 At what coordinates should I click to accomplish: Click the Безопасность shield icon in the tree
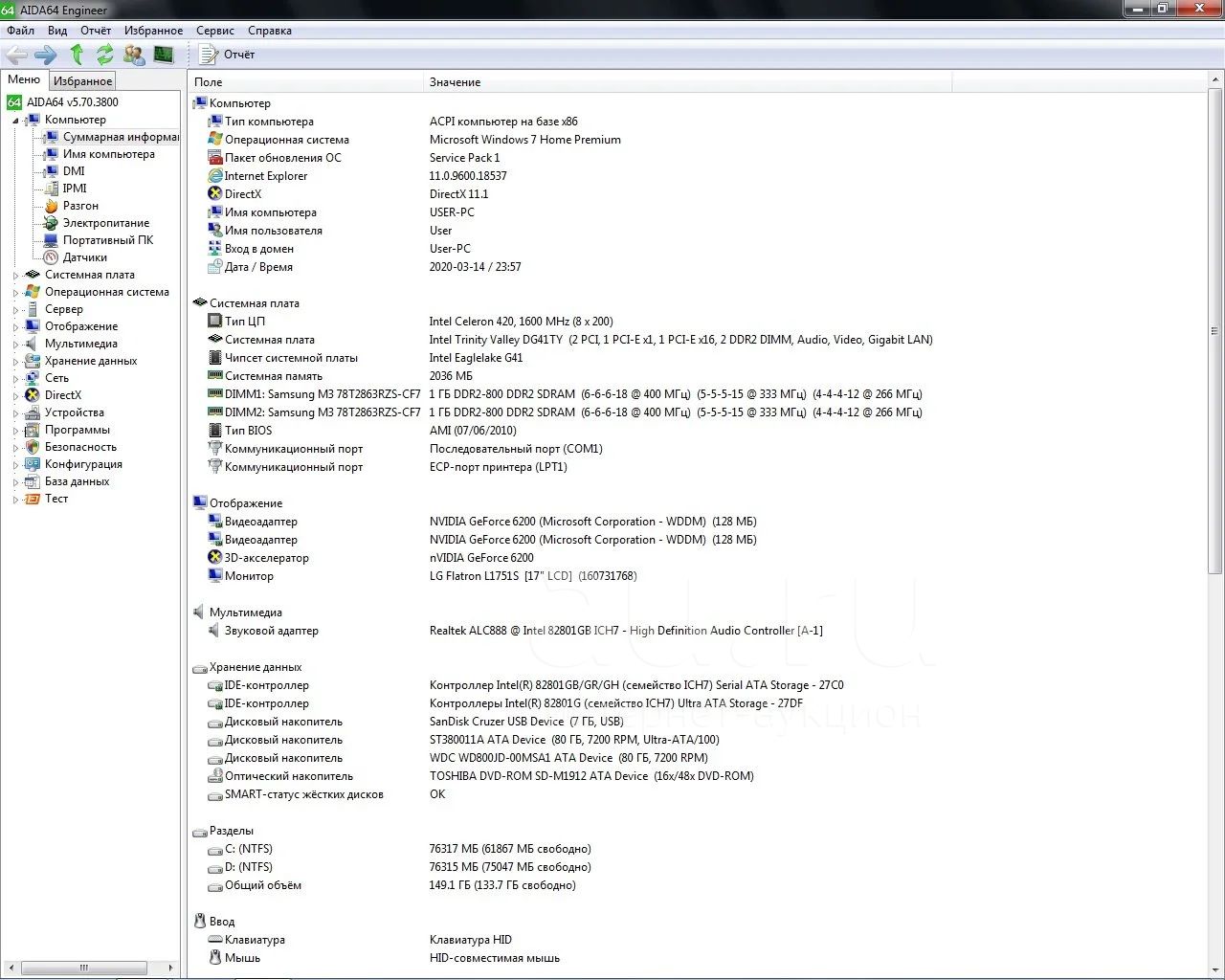coord(33,447)
